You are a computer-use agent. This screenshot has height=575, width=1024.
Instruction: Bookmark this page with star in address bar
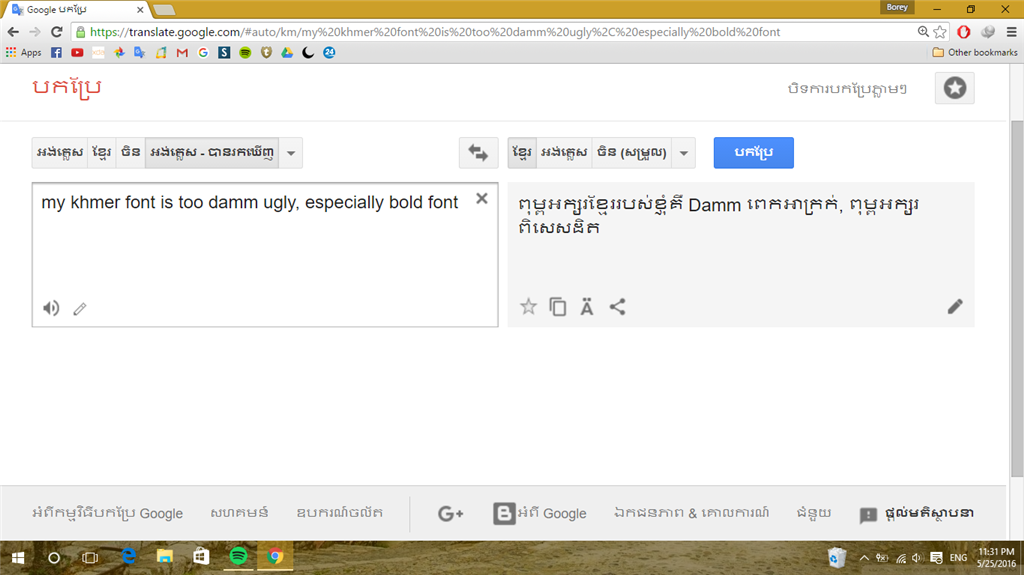point(940,32)
